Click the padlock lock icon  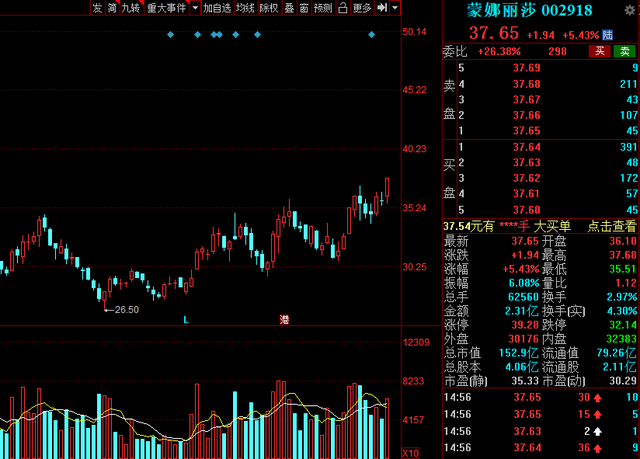coord(343,7)
